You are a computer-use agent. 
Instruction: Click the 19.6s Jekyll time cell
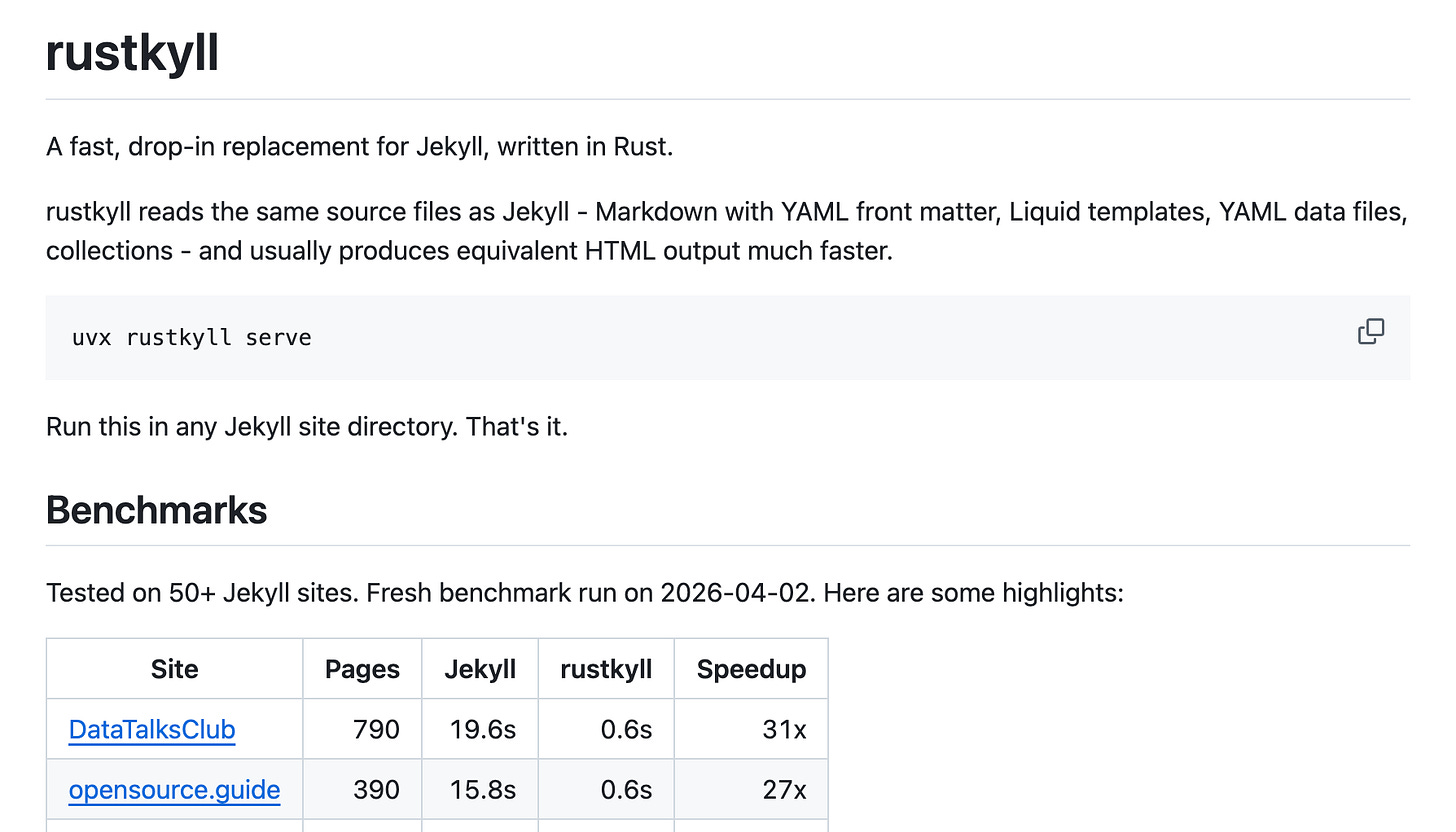tap(480, 730)
